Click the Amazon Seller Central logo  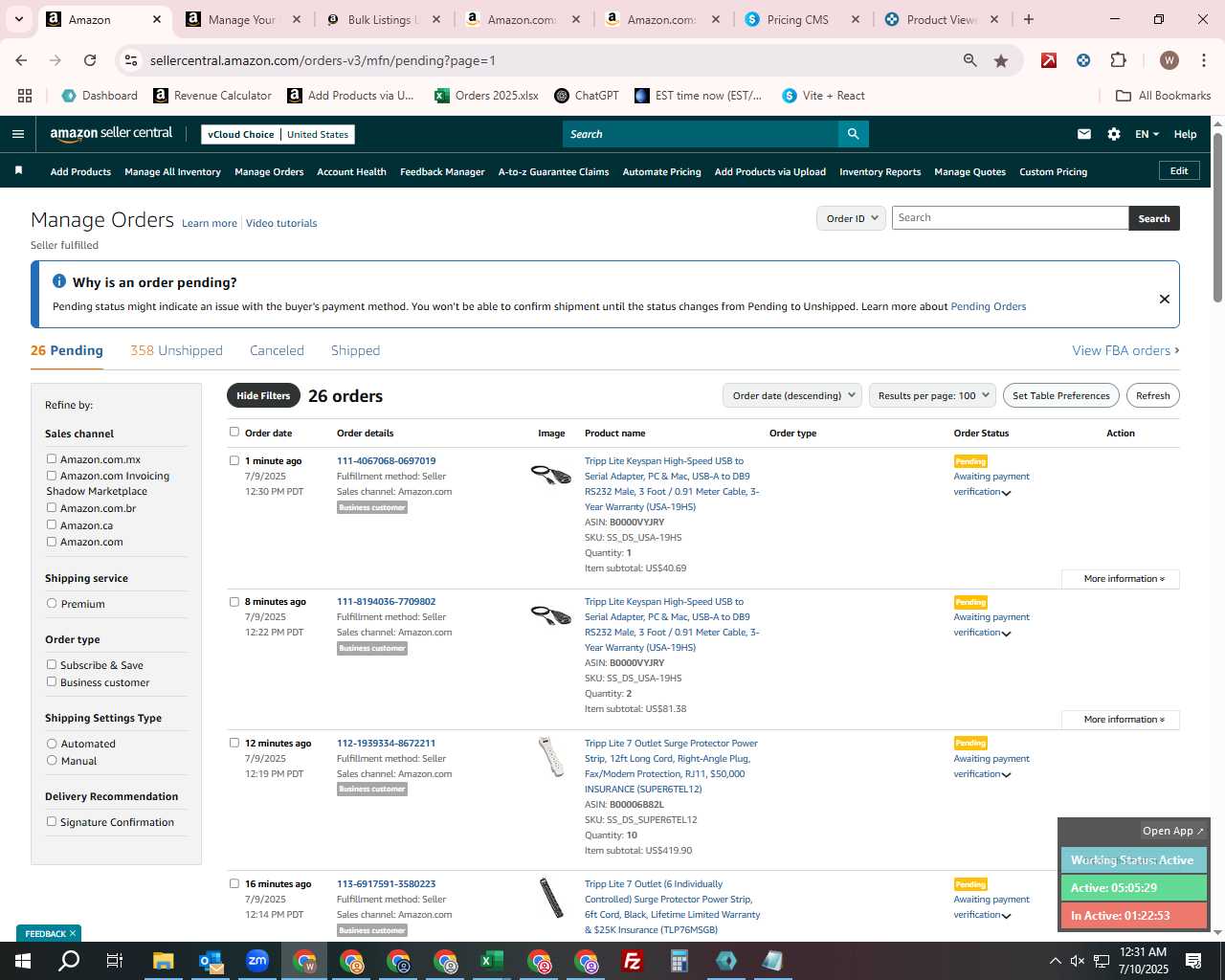pos(111,134)
